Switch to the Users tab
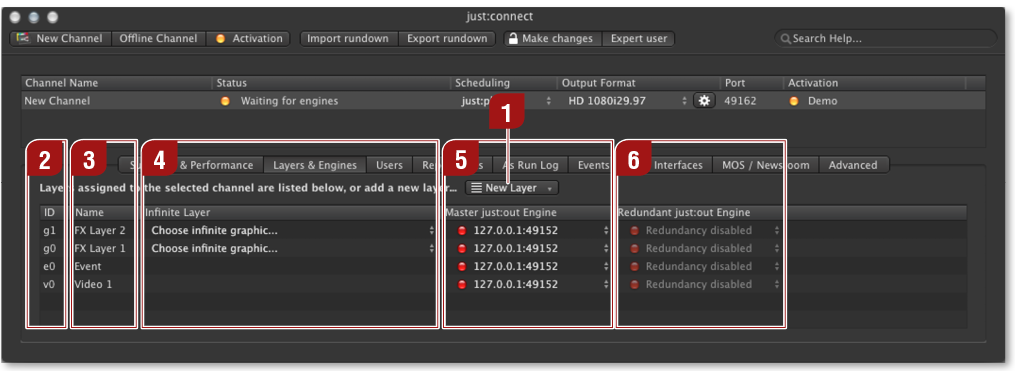The width and height of the screenshot is (1015, 371). coord(389,165)
